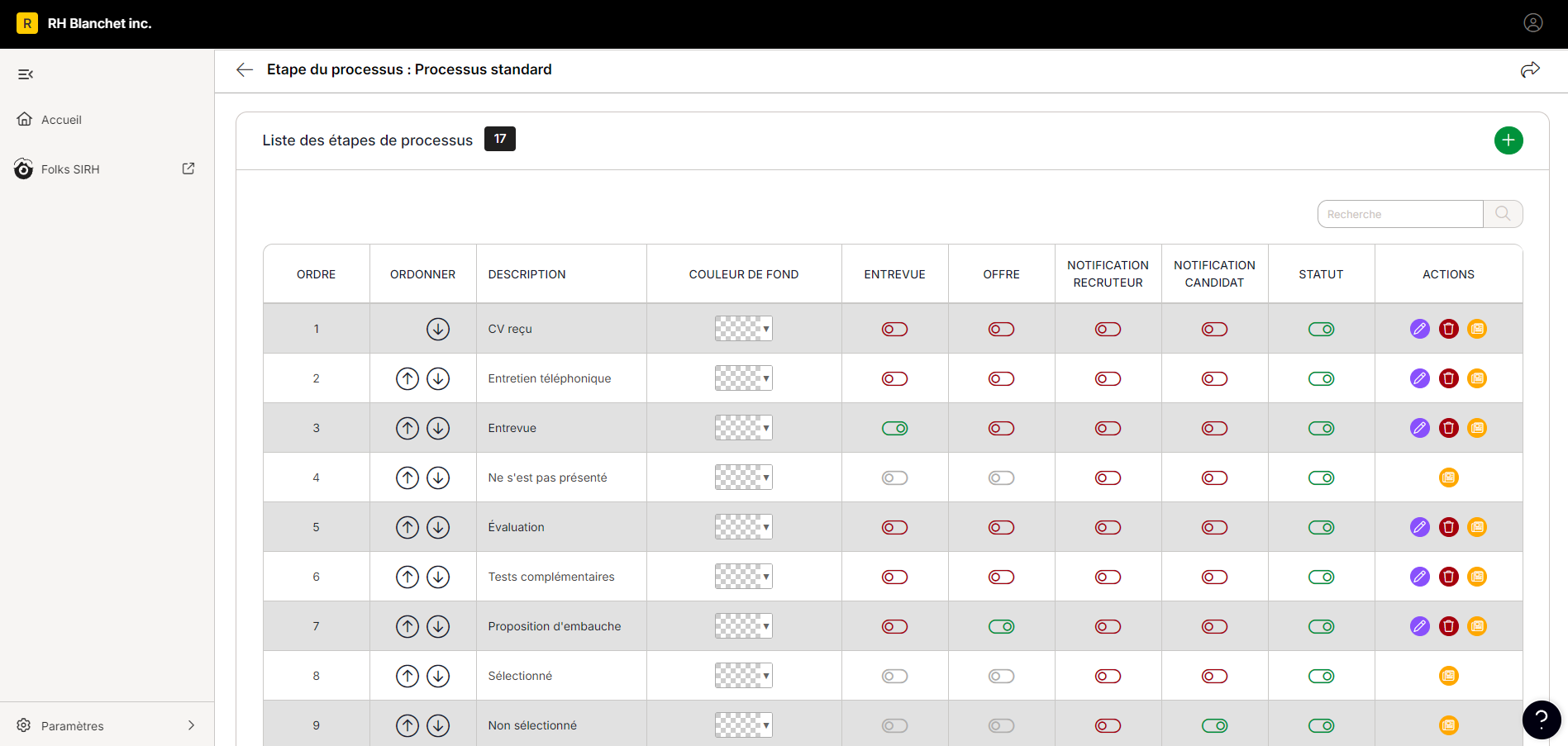The image size is (1568, 746).
Task: Click the RH Blanchet inc. title
Action: (100, 23)
